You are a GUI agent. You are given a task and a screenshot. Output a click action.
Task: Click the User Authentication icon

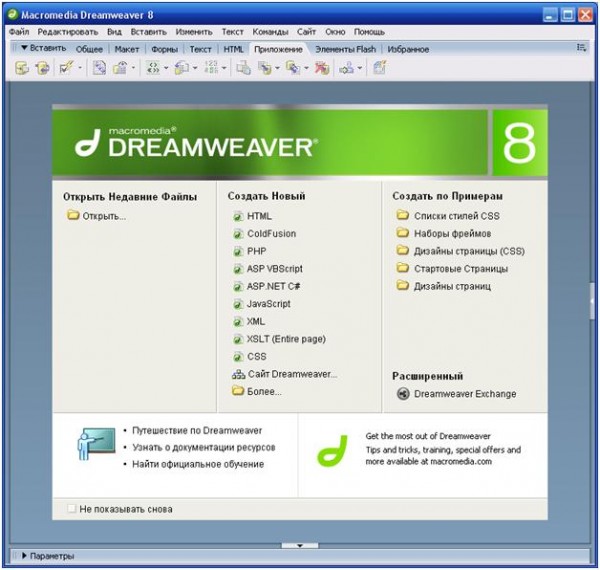347,68
